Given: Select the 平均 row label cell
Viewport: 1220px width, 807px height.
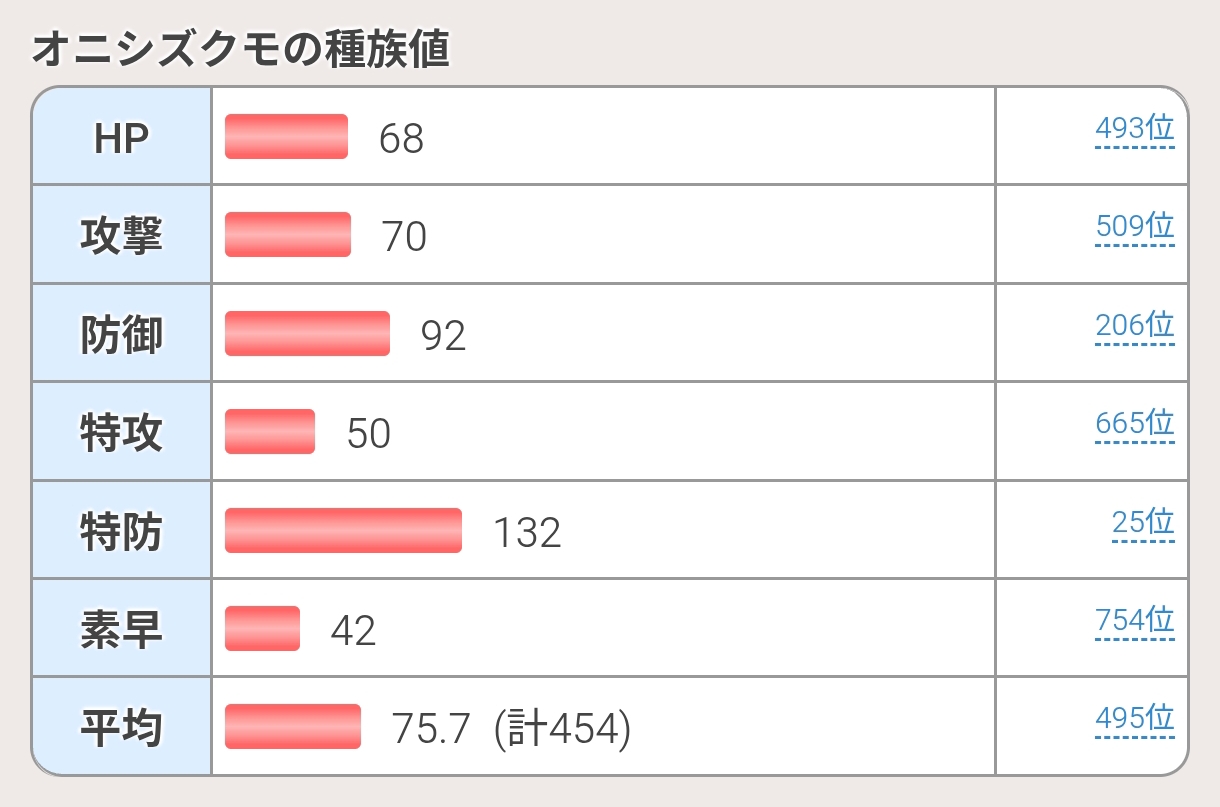Looking at the screenshot, I should click(122, 727).
